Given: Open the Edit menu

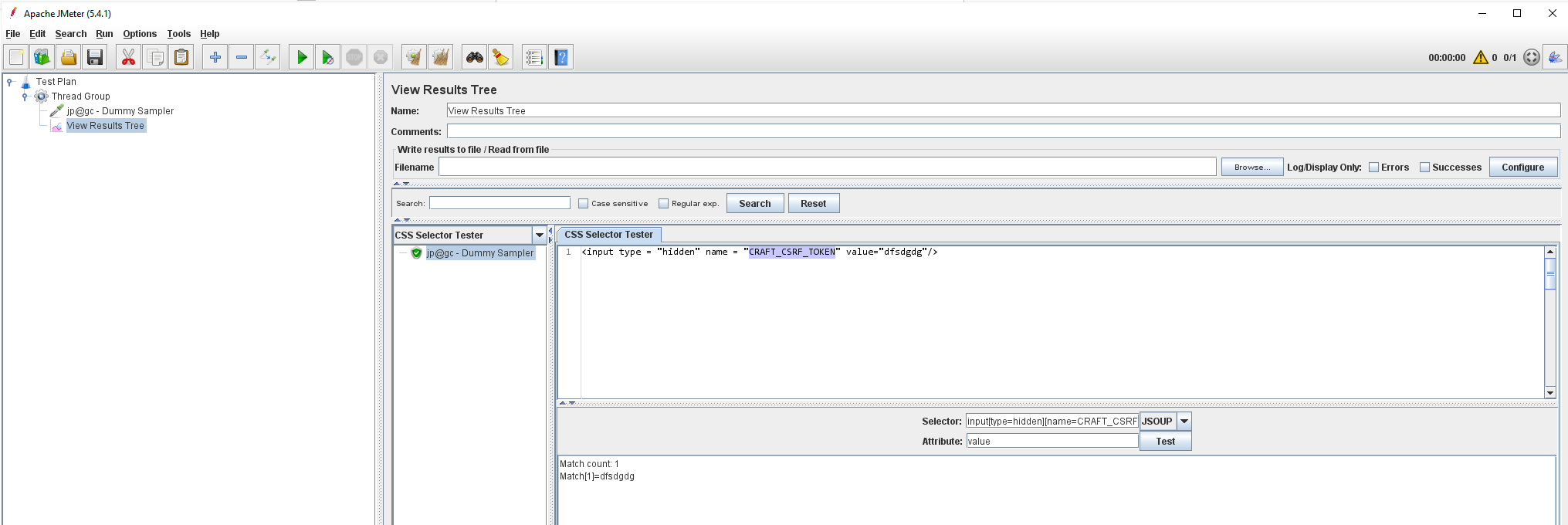Looking at the screenshot, I should click(x=37, y=34).
